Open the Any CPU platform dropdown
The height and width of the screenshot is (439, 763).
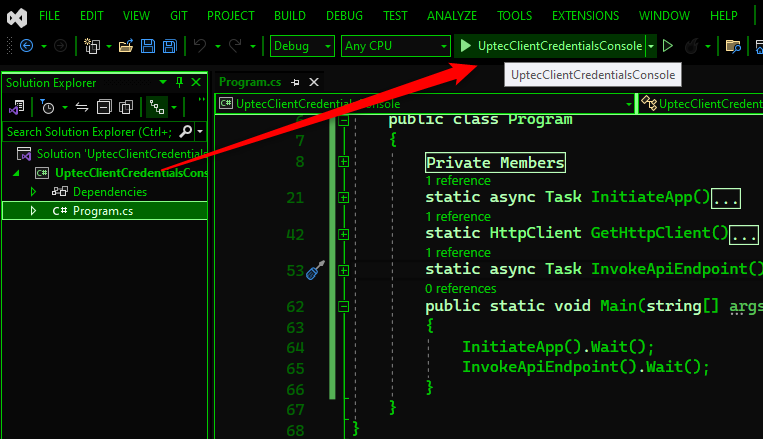point(395,46)
